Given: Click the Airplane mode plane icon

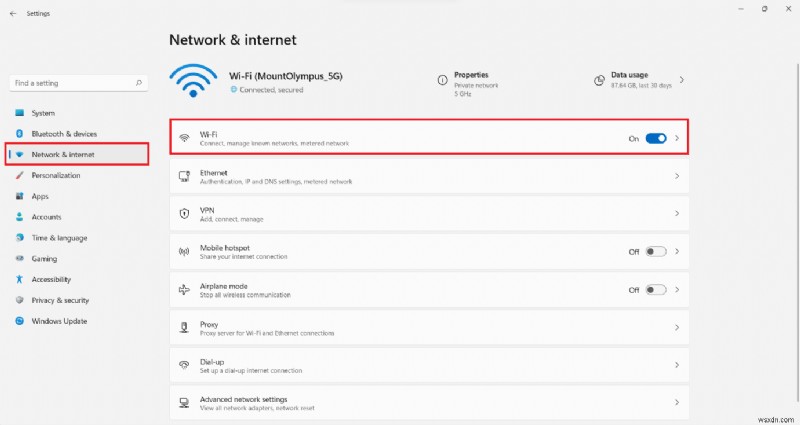Looking at the screenshot, I should point(184,290).
